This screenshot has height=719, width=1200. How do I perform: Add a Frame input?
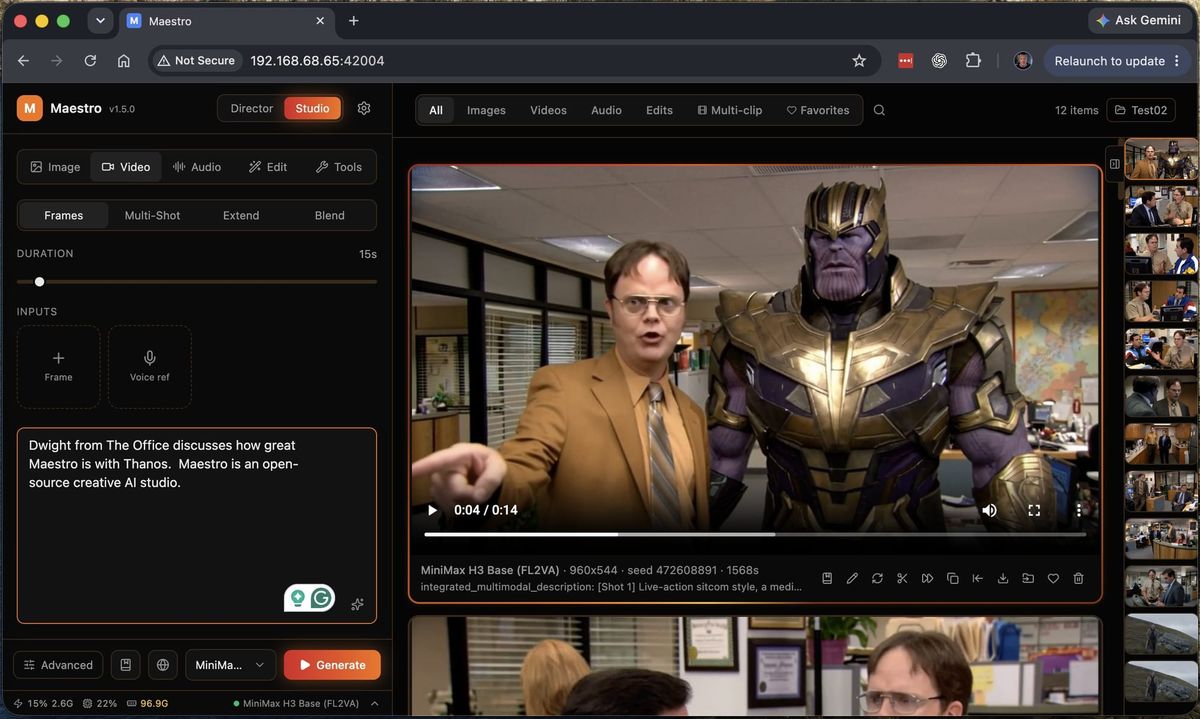pyautogui.click(x=58, y=366)
